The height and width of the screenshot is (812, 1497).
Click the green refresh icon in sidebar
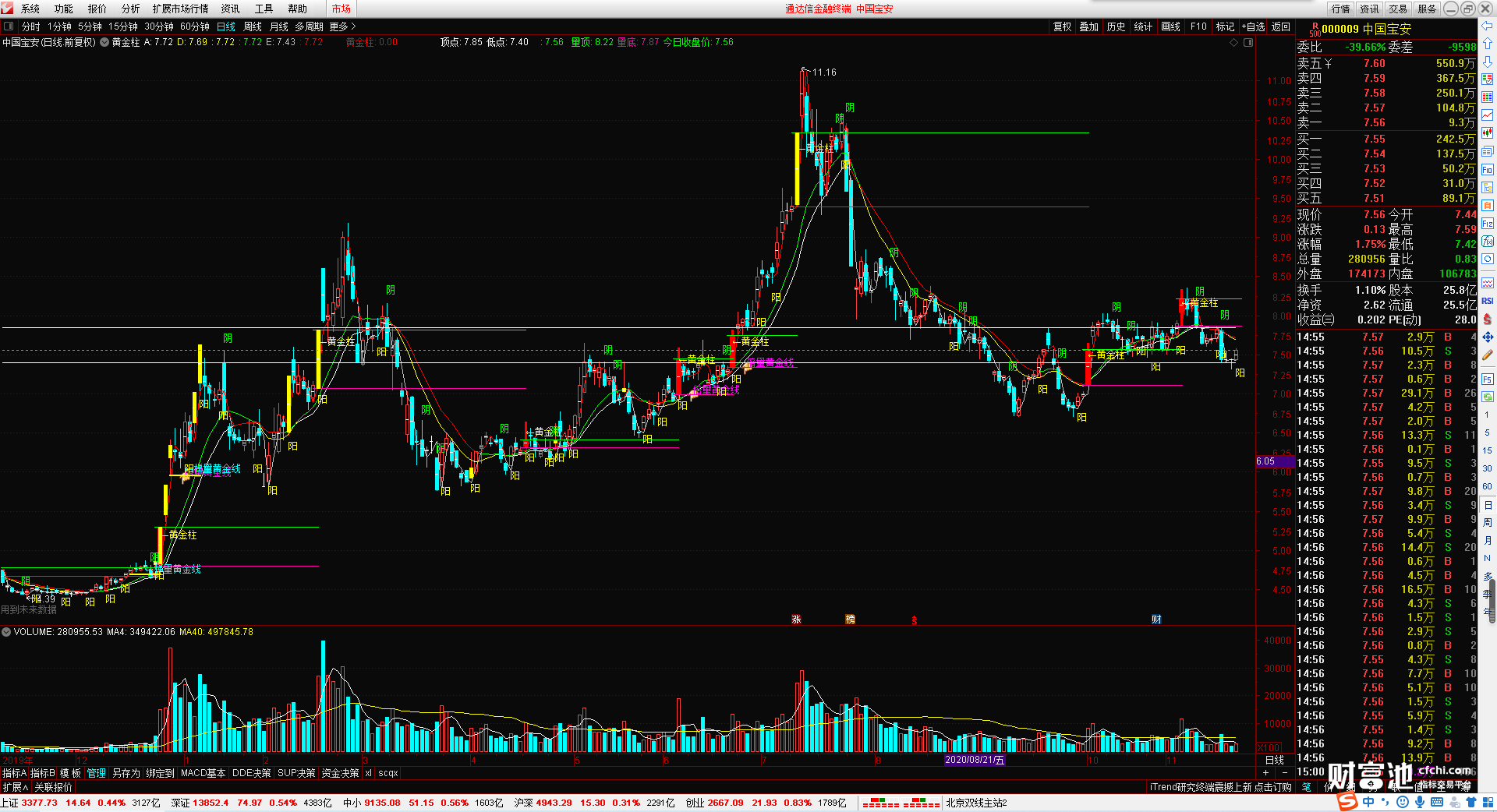pos(1488,397)
